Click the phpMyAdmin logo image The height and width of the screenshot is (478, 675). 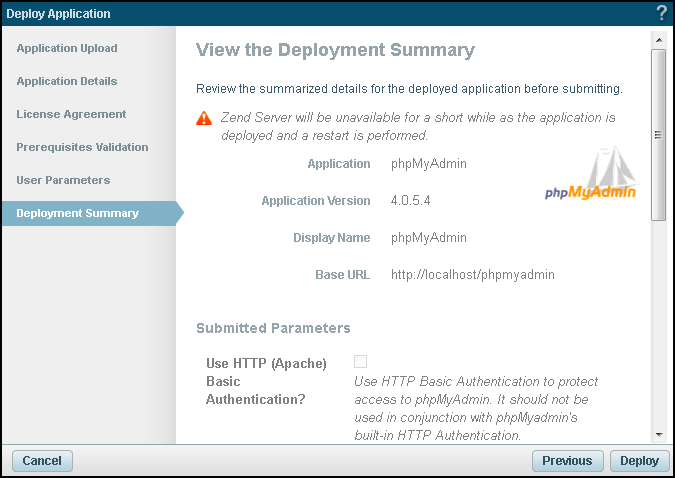click(591, 174)
